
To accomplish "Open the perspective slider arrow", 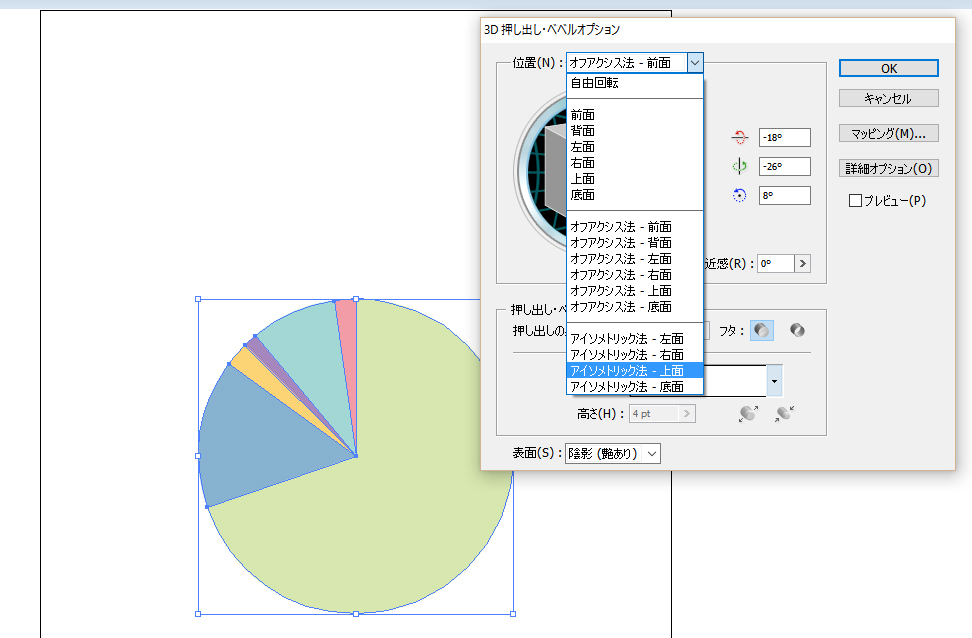I will click(802, 264).
